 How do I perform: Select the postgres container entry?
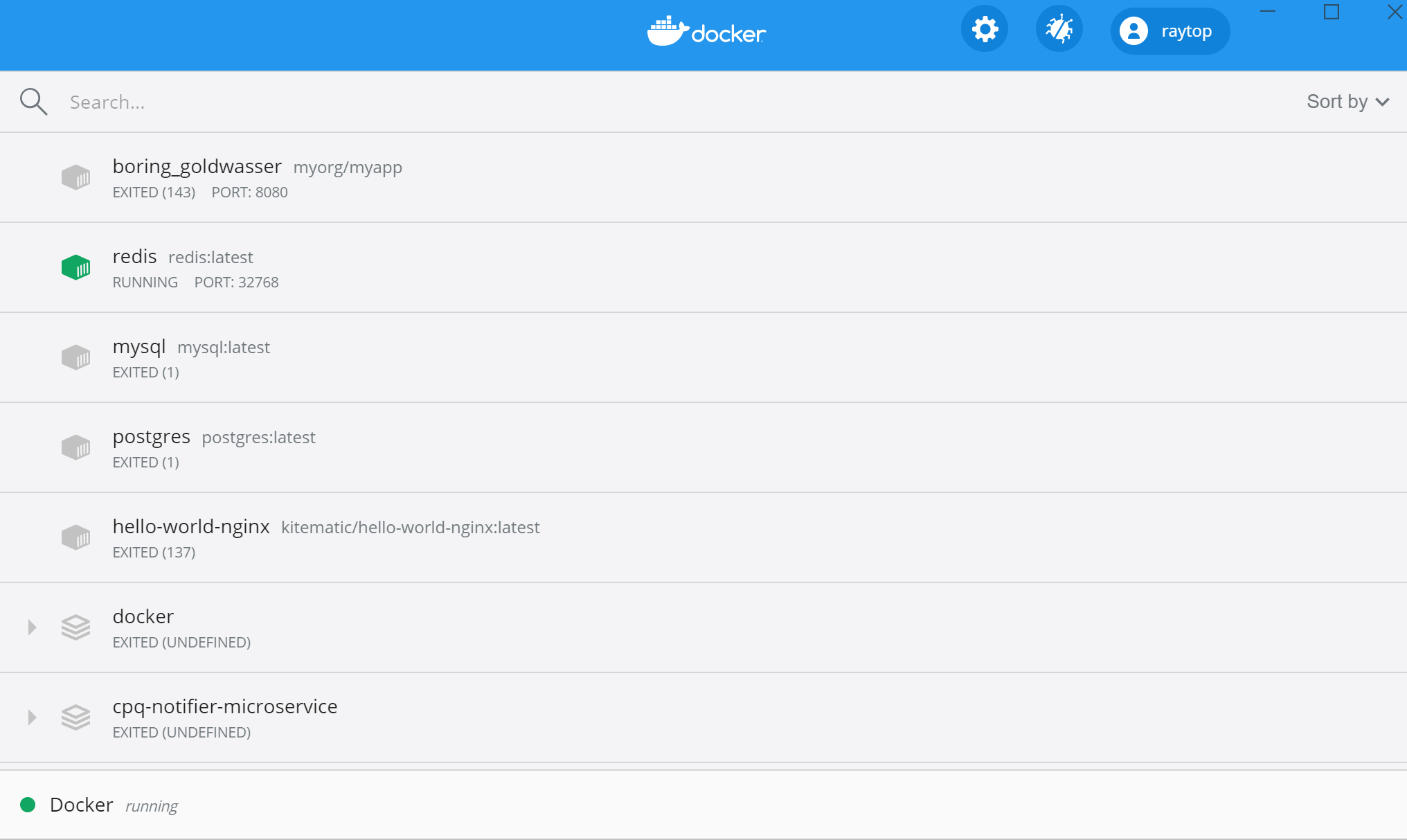click(151, 436)
